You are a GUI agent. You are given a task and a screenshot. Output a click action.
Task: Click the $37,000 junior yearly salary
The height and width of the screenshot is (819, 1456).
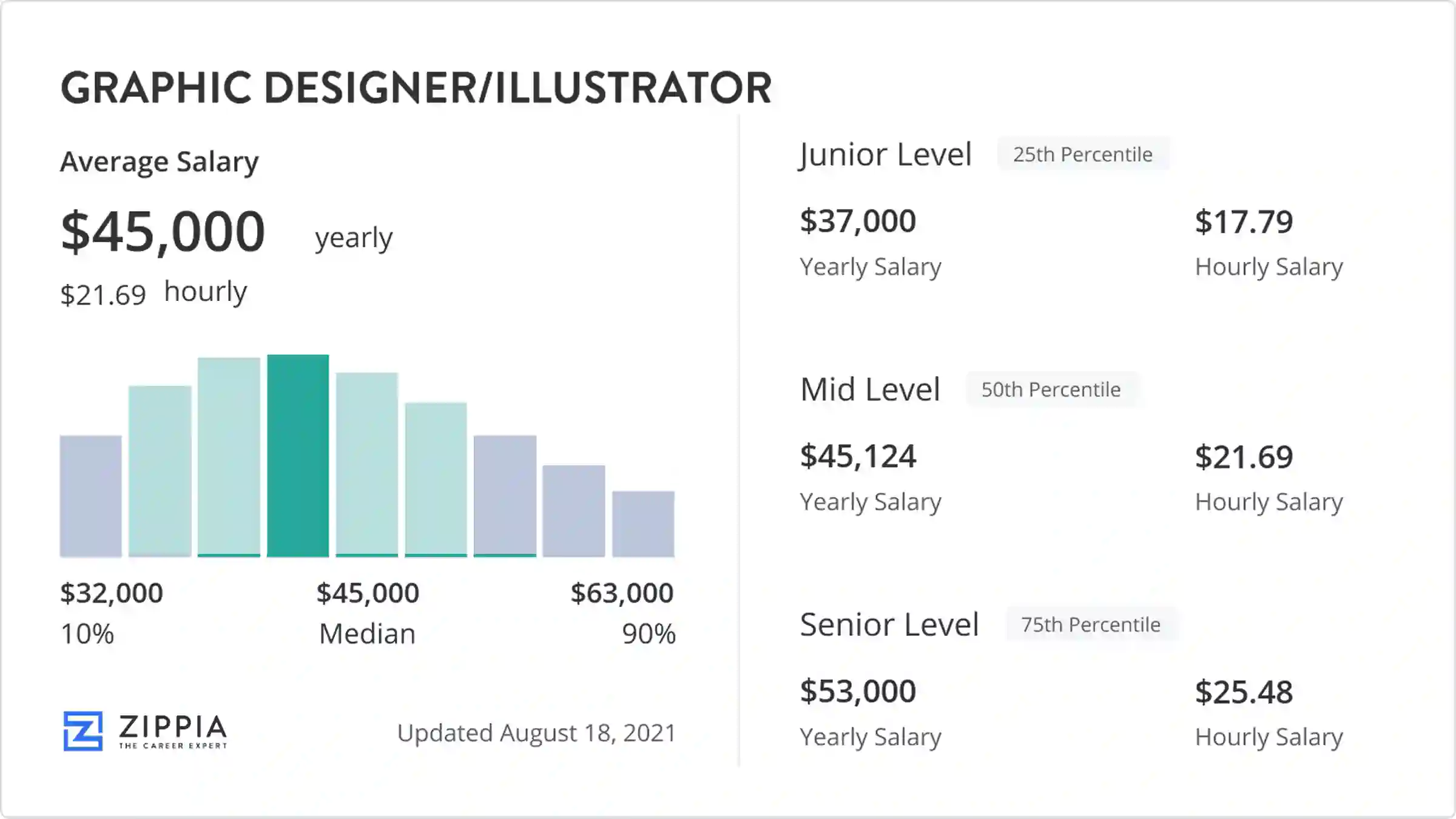(858, 221)
